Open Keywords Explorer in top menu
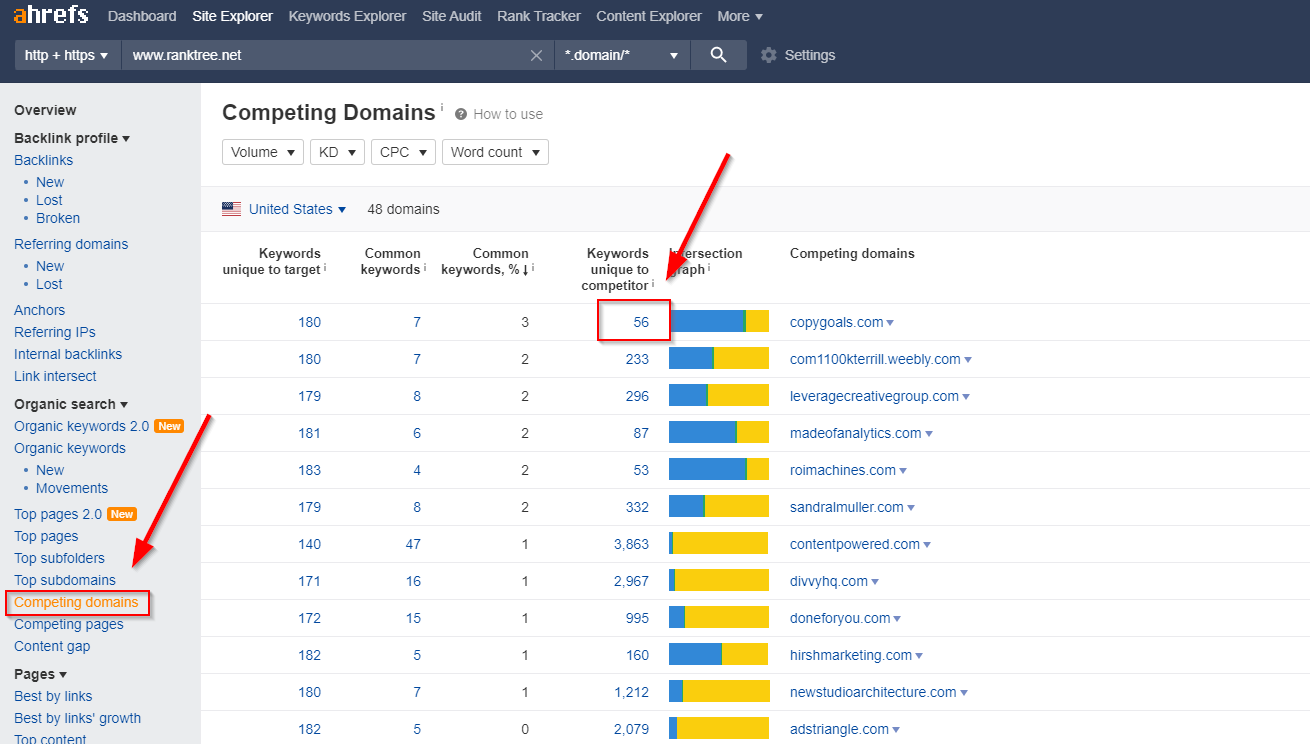This screenshot has width=1310, height=744. 347,16
